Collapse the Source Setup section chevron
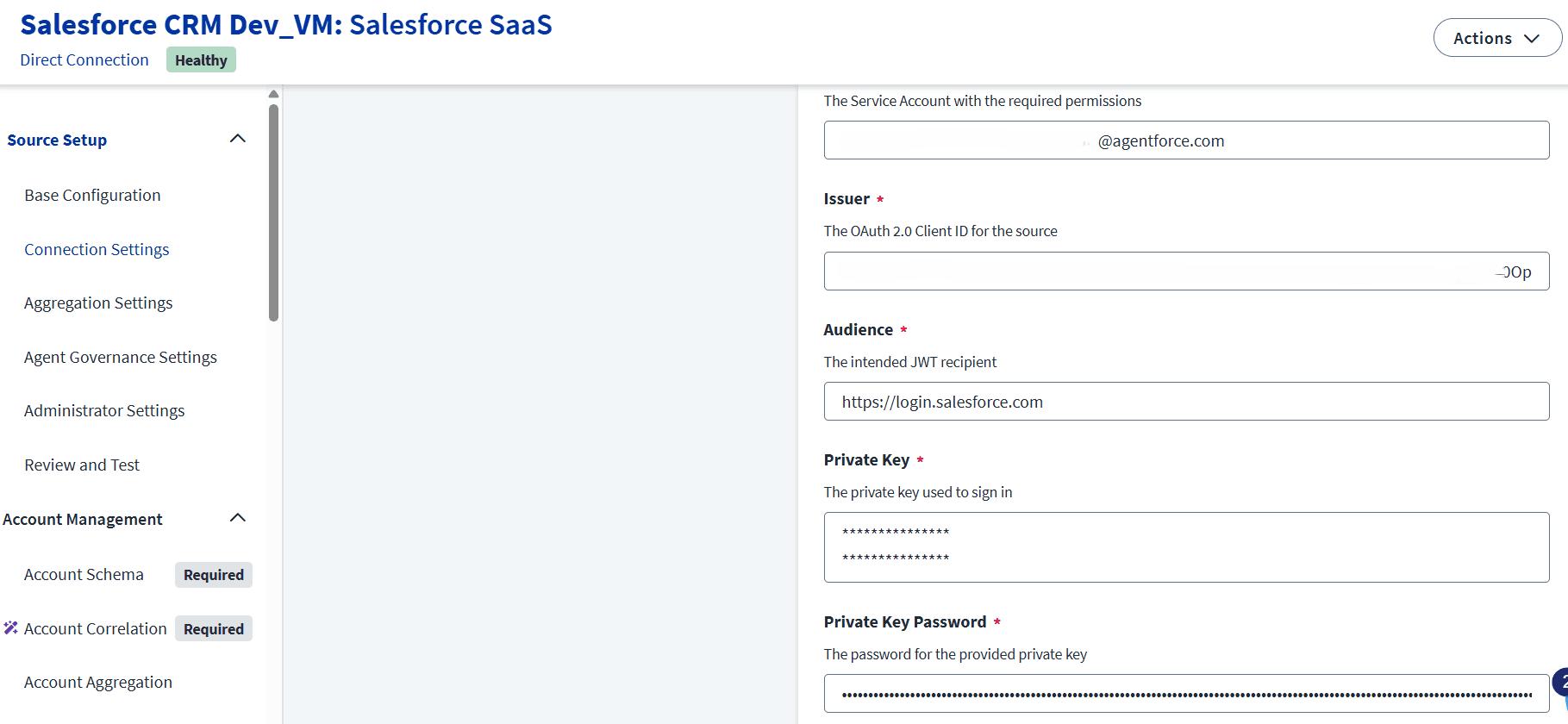This screenshot has height=724, width=1568. 238,139
